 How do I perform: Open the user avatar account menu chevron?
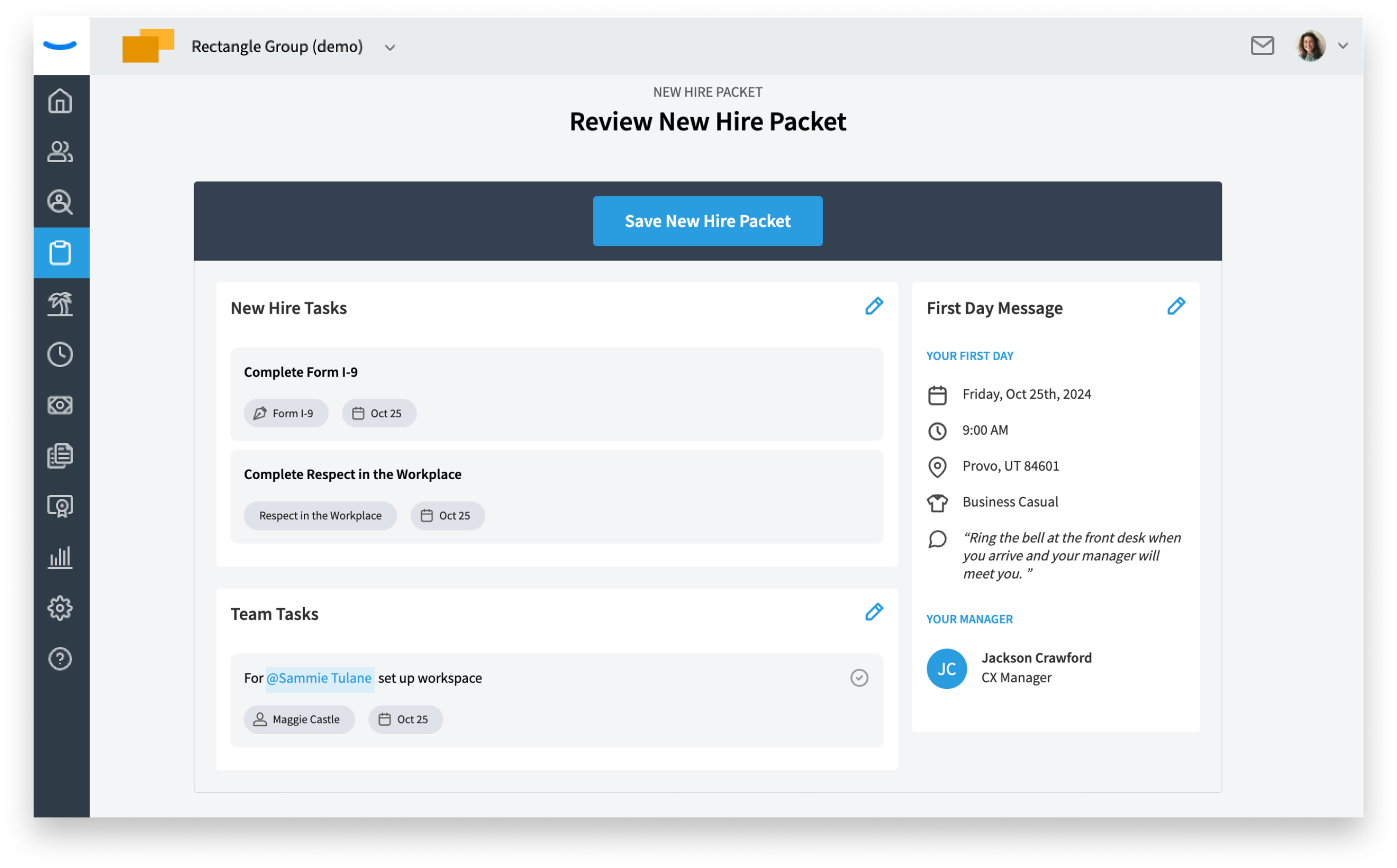click(1342, 45)
